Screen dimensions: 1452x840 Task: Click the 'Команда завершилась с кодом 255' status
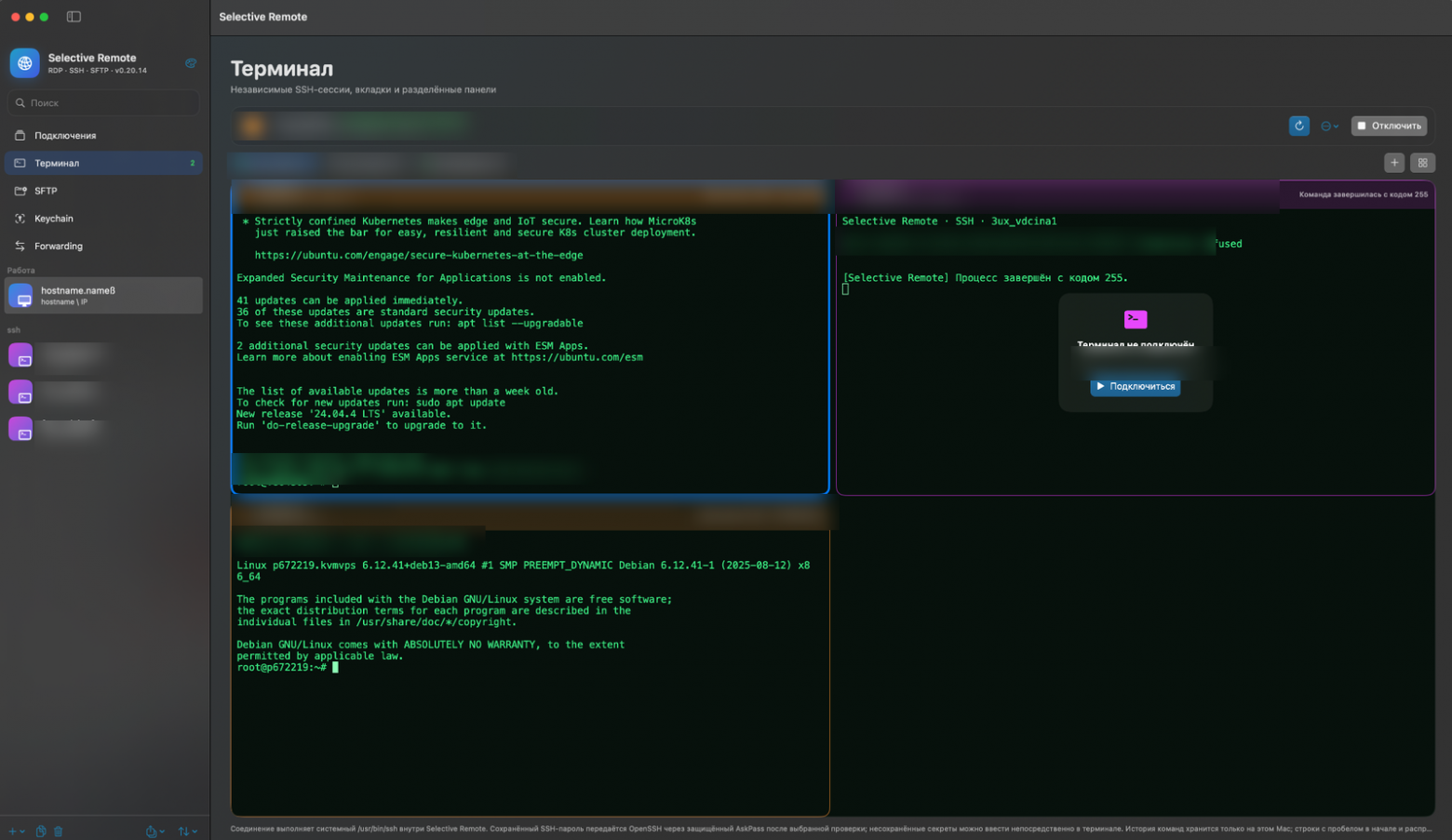[x=1363, y=194]
